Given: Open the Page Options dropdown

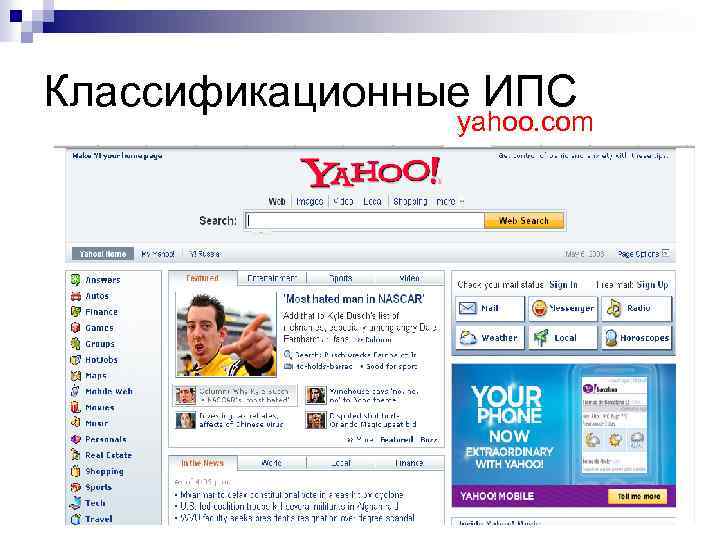Looking at the screenshot, I should [643, 253].
